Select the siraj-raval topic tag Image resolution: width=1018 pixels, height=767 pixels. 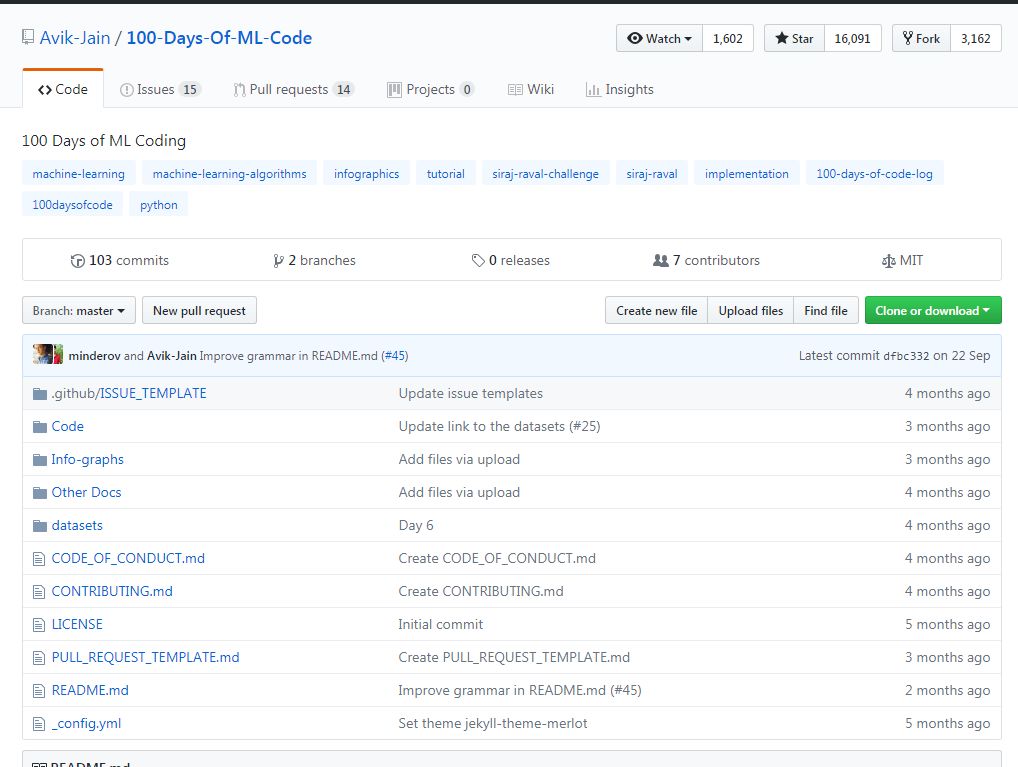click(x=652, y=173)
